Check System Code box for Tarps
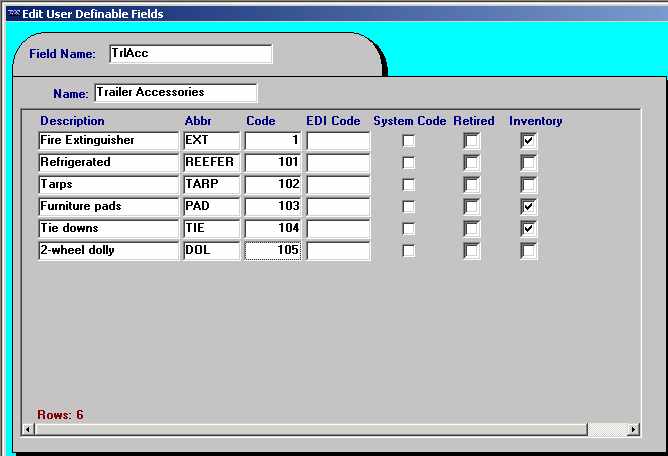Viewport: 668px width, 456px height. pyautogui.click(x=409, y=185)
